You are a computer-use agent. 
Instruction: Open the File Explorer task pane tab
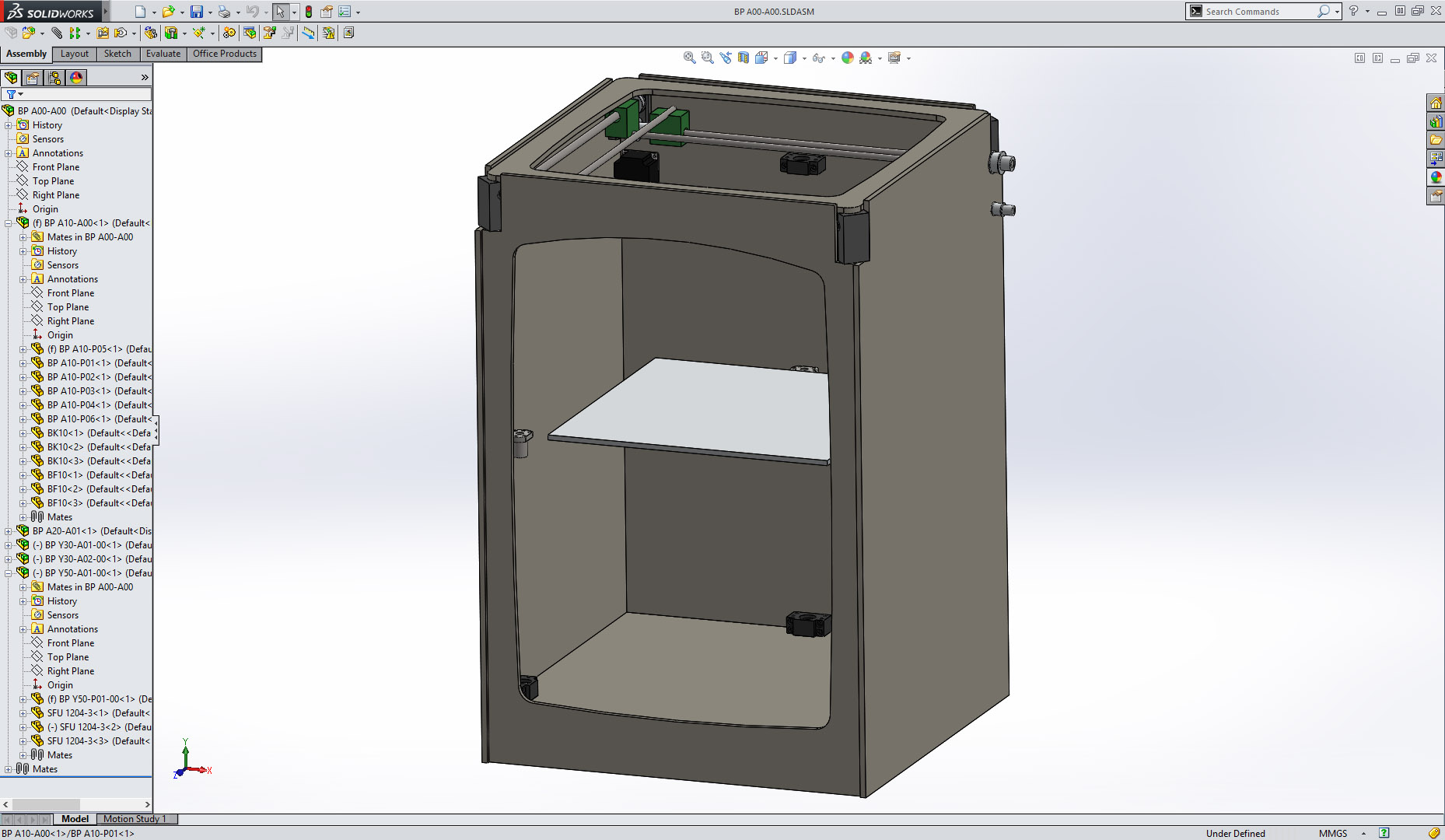1436,141
